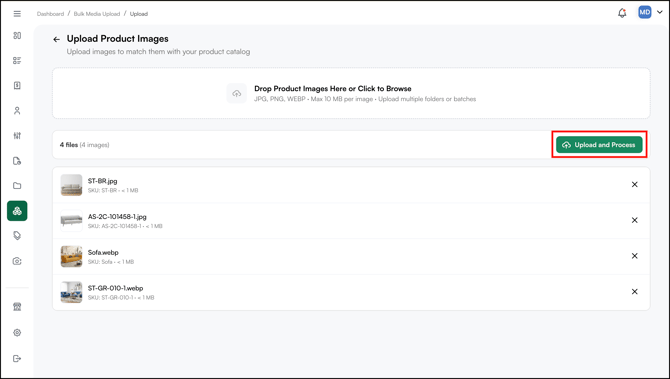Remove AS-2C-101458-1.jpg from the list
This screenshot has width=670, height=379.
635,220
